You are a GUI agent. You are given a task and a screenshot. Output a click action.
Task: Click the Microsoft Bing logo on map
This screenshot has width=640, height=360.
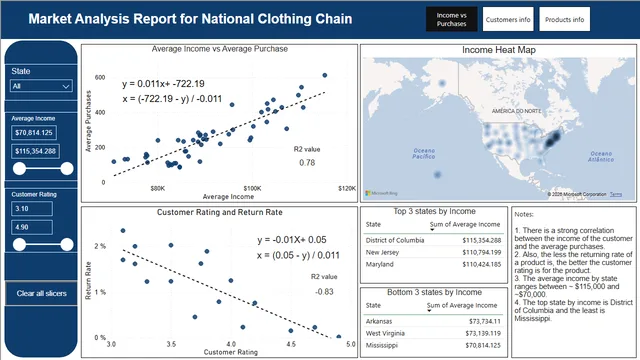pos(381,193)
